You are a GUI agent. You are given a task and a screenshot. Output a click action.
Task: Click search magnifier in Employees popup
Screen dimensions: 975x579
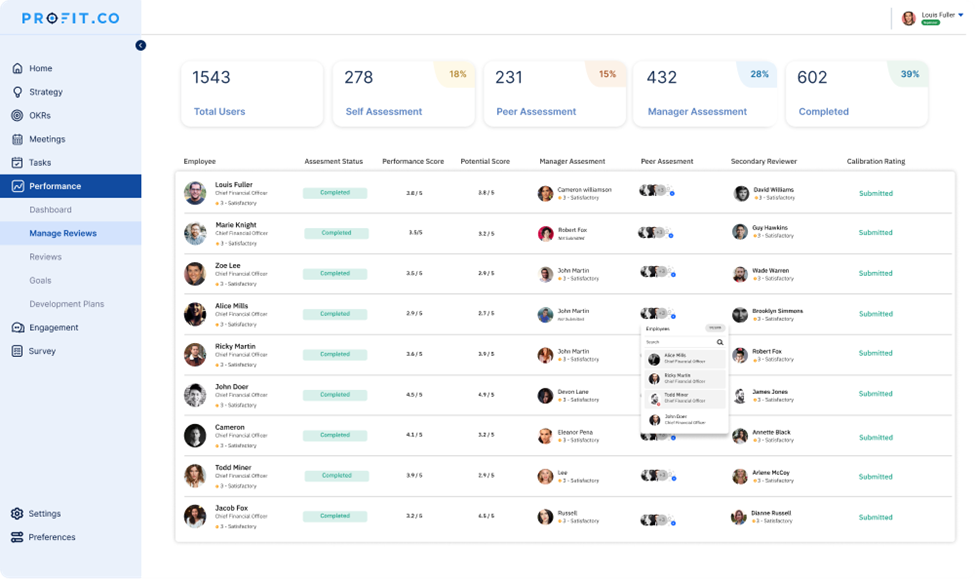click(x=719, y=342)
